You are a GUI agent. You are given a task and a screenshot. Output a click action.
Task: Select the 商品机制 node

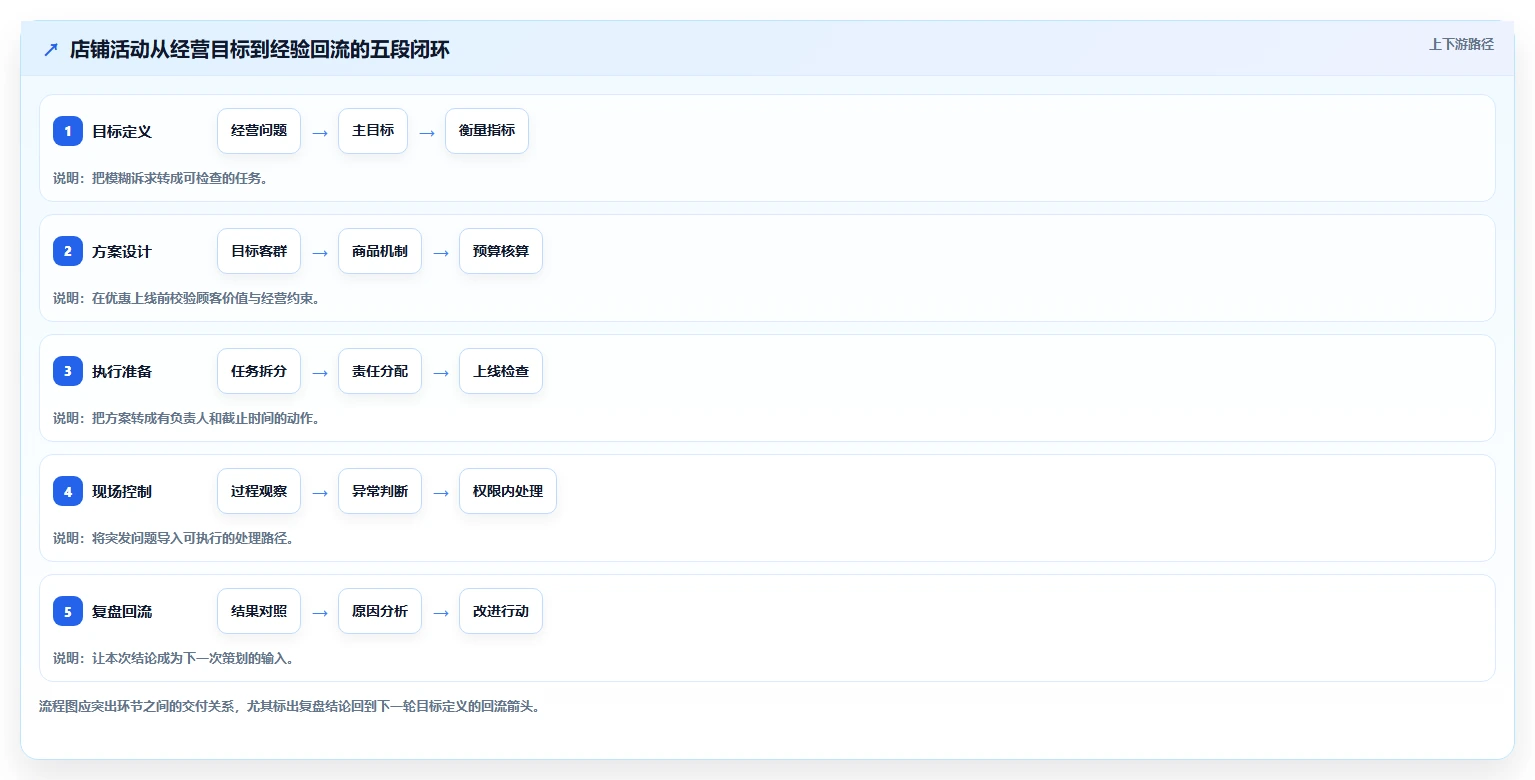(380, 251)
